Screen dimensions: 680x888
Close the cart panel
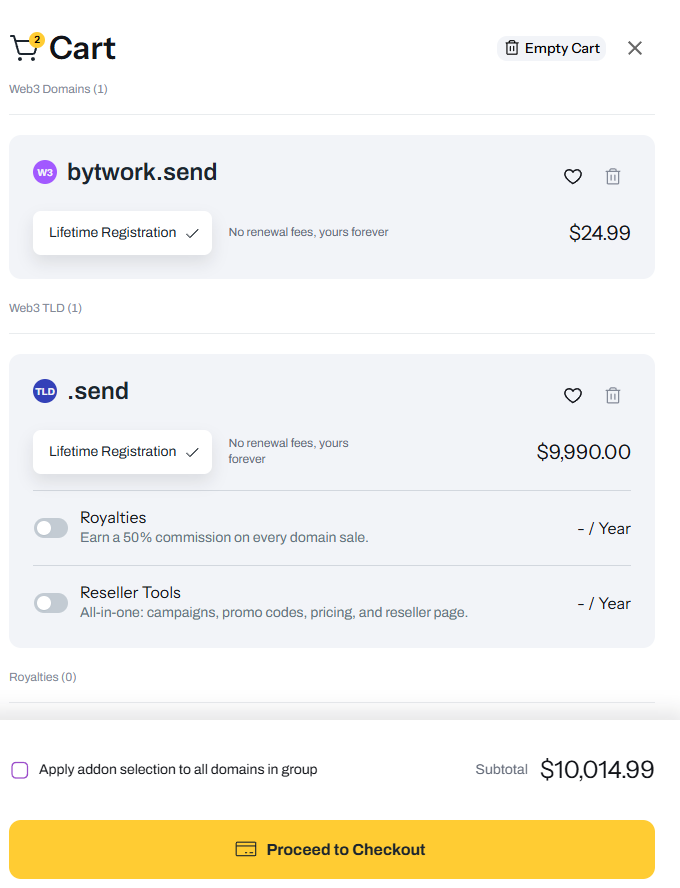pos(635,48)
